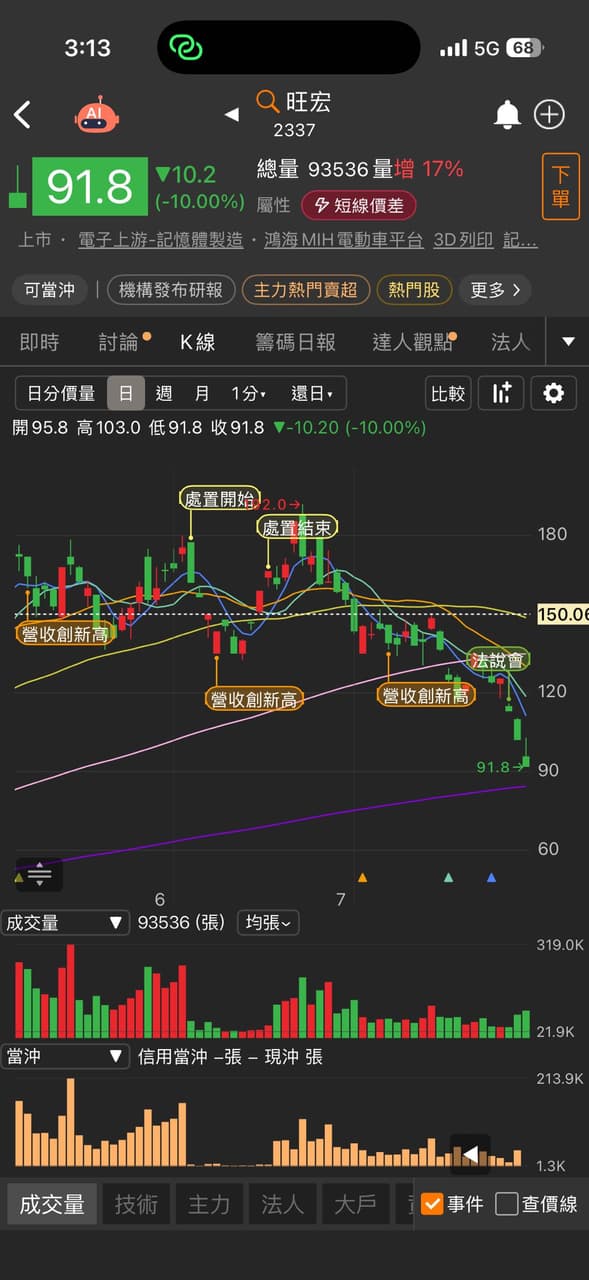Switch to the 即時 tab

(39, 342)
